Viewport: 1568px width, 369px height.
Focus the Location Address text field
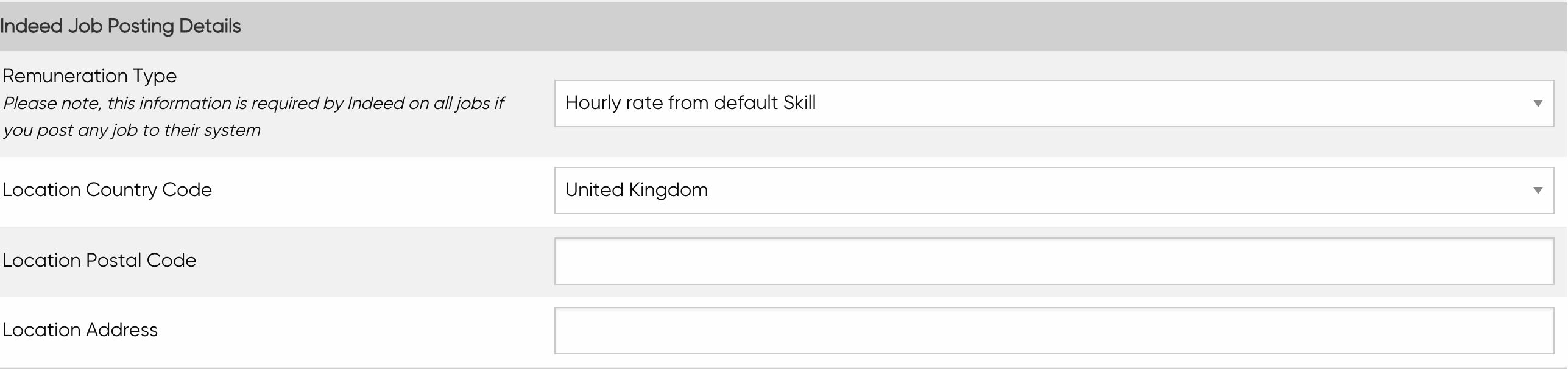tap(1054, 331)
